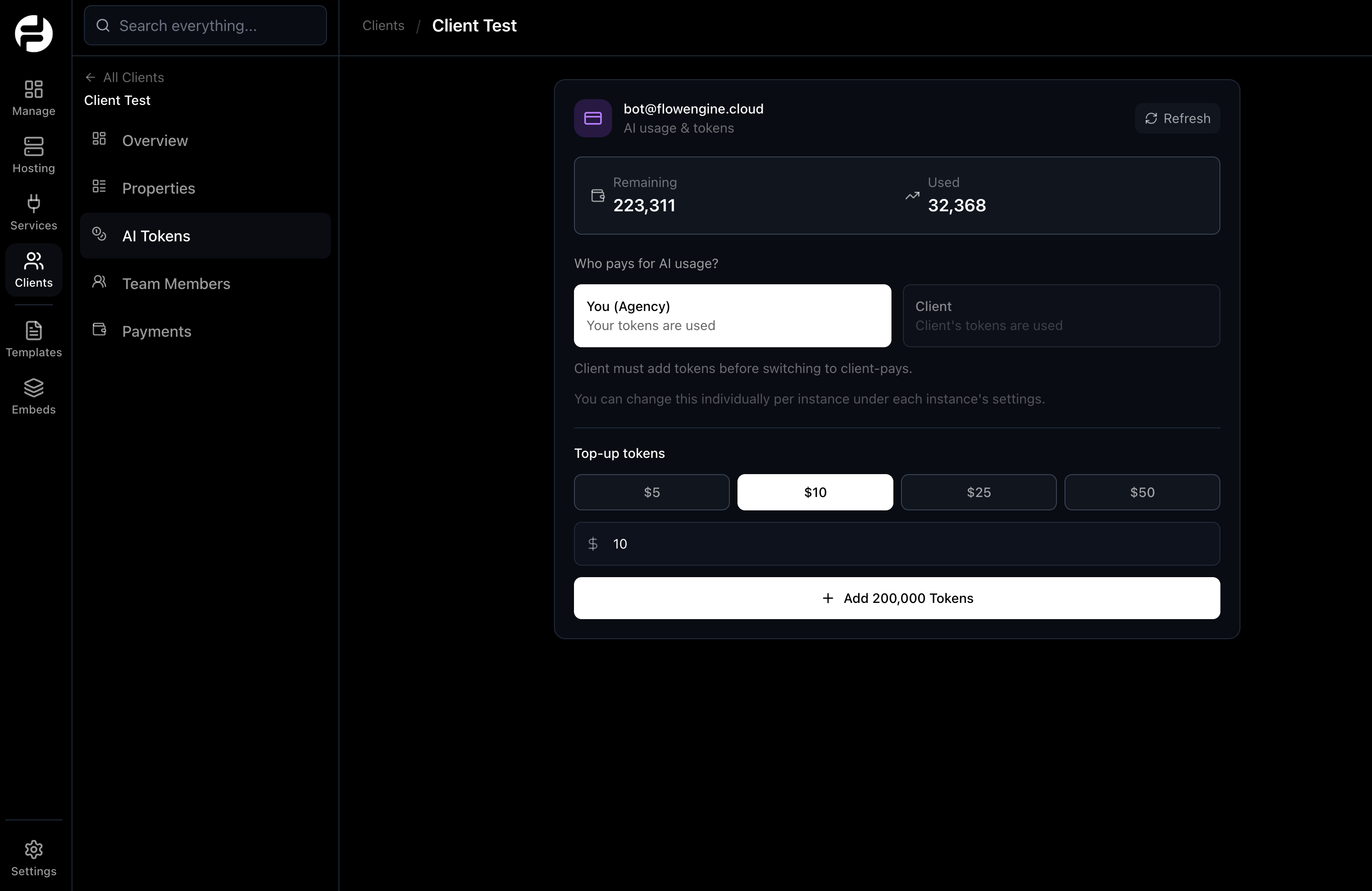The width and height of the screenshot is (1372, 891).
Task: Open Templates document icon
Action: [33, 331]
